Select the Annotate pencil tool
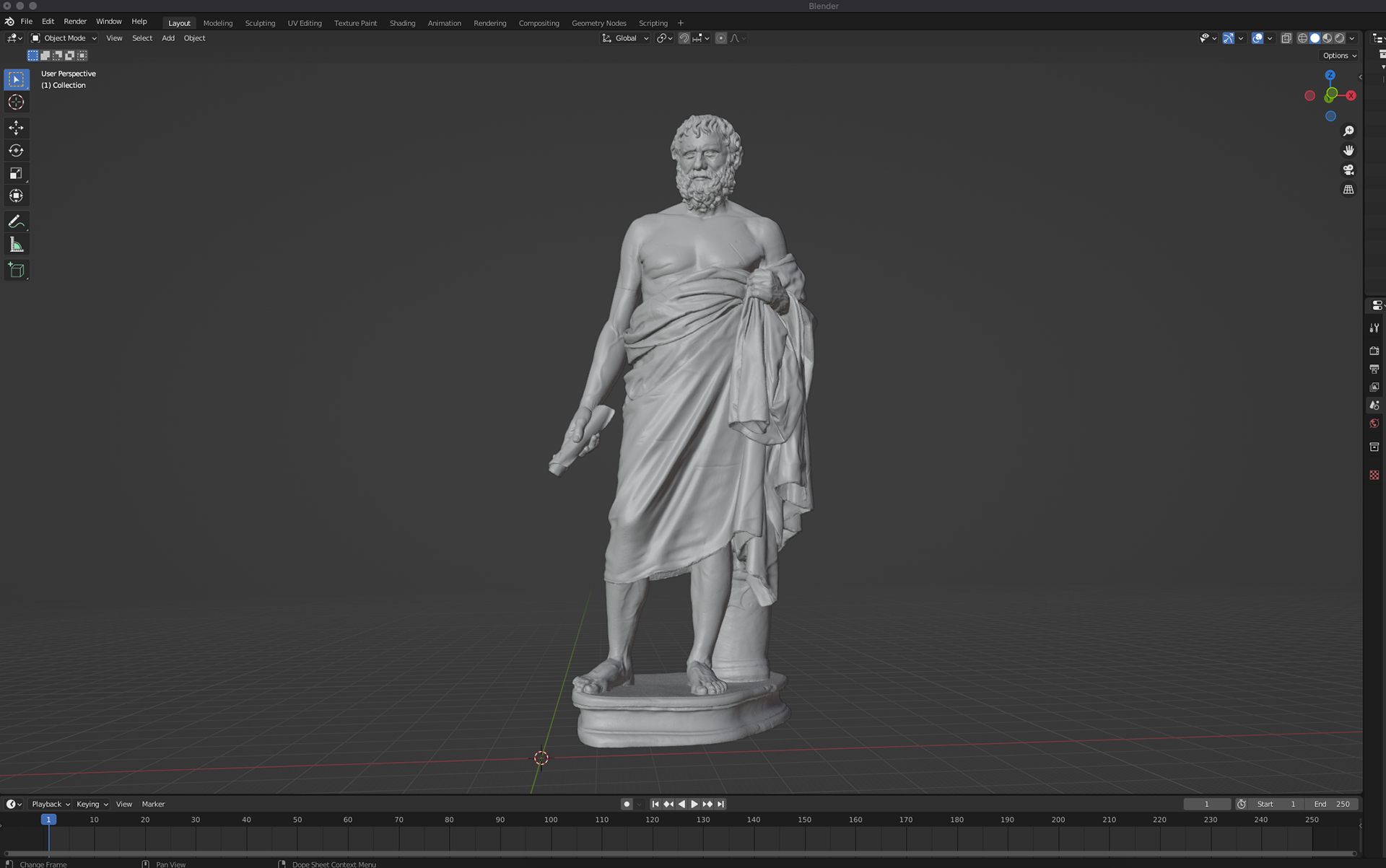The height and width of the screenshot is (868, 1386). pos(16,222)
